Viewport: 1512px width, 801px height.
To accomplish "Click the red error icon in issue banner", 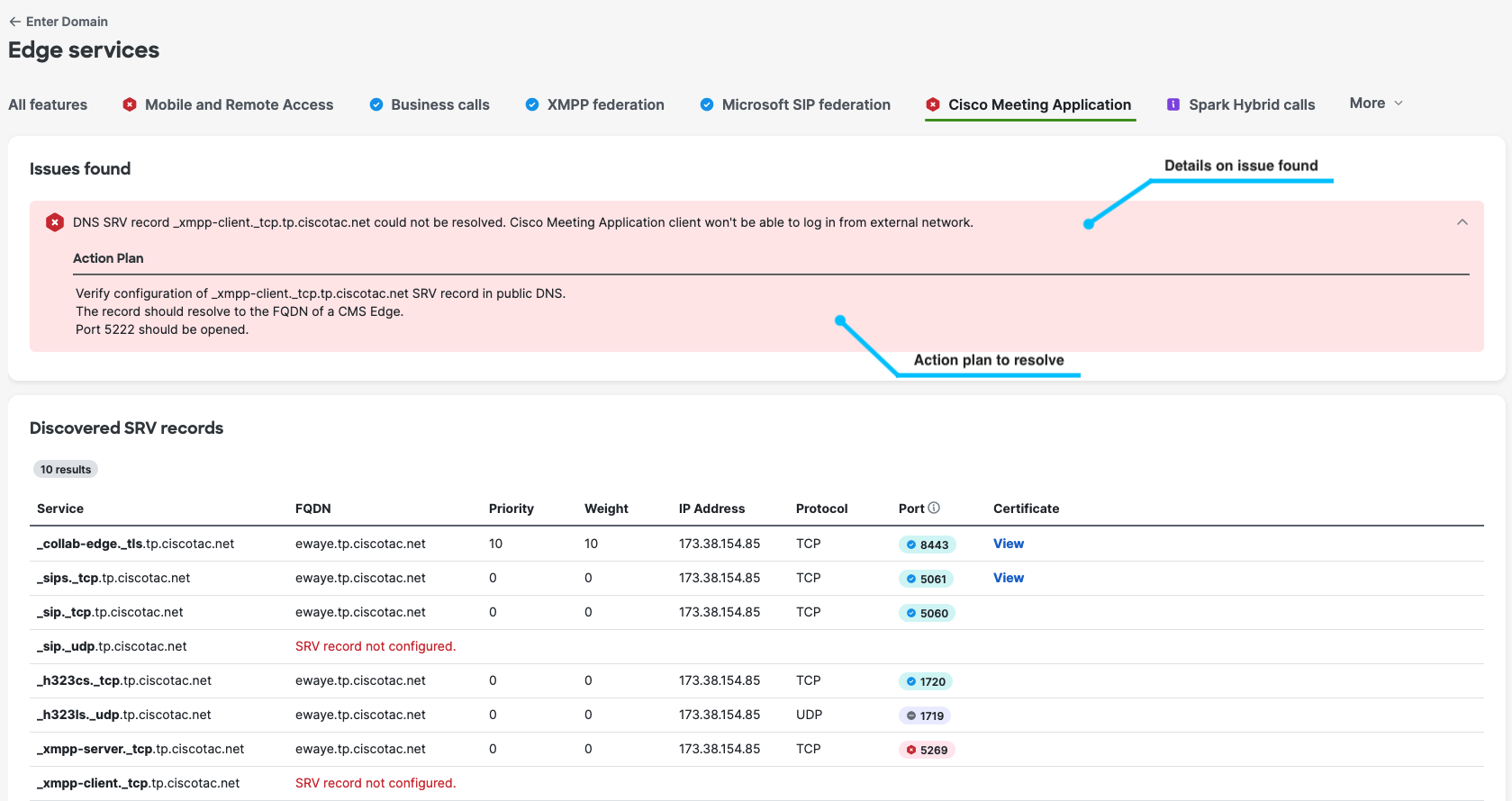I will pyautogui.click(x=55, y=222).
